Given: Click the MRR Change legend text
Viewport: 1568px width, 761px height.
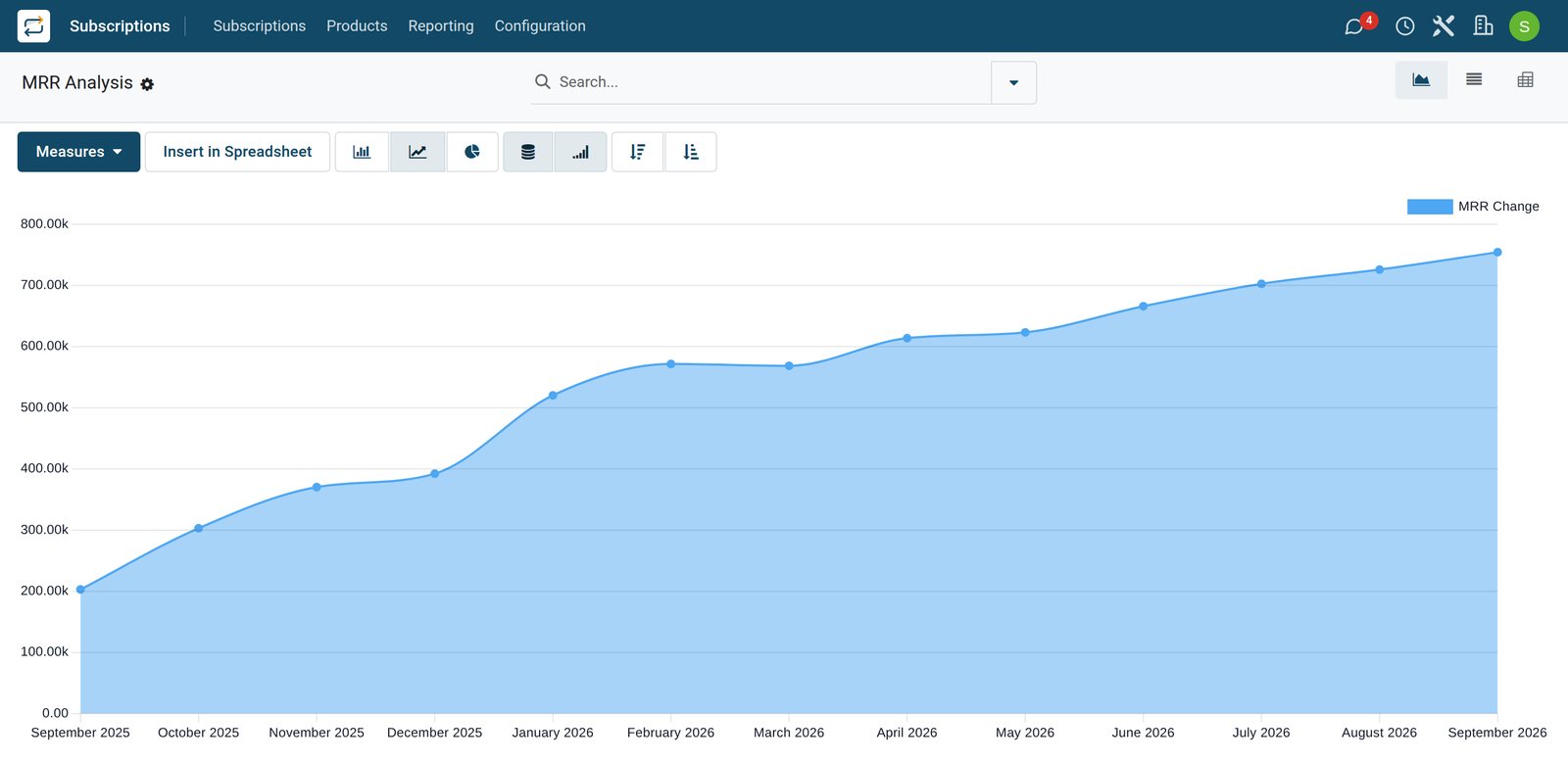Looking at the screenshot, I should point(1498,207).
